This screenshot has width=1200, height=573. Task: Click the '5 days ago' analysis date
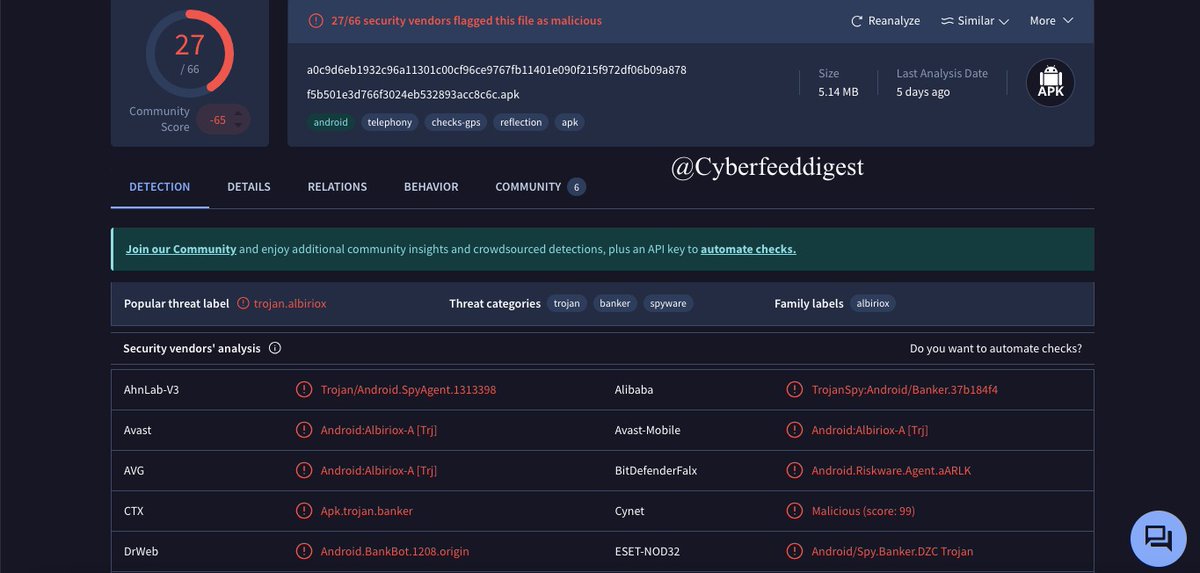tap(923, 92)
